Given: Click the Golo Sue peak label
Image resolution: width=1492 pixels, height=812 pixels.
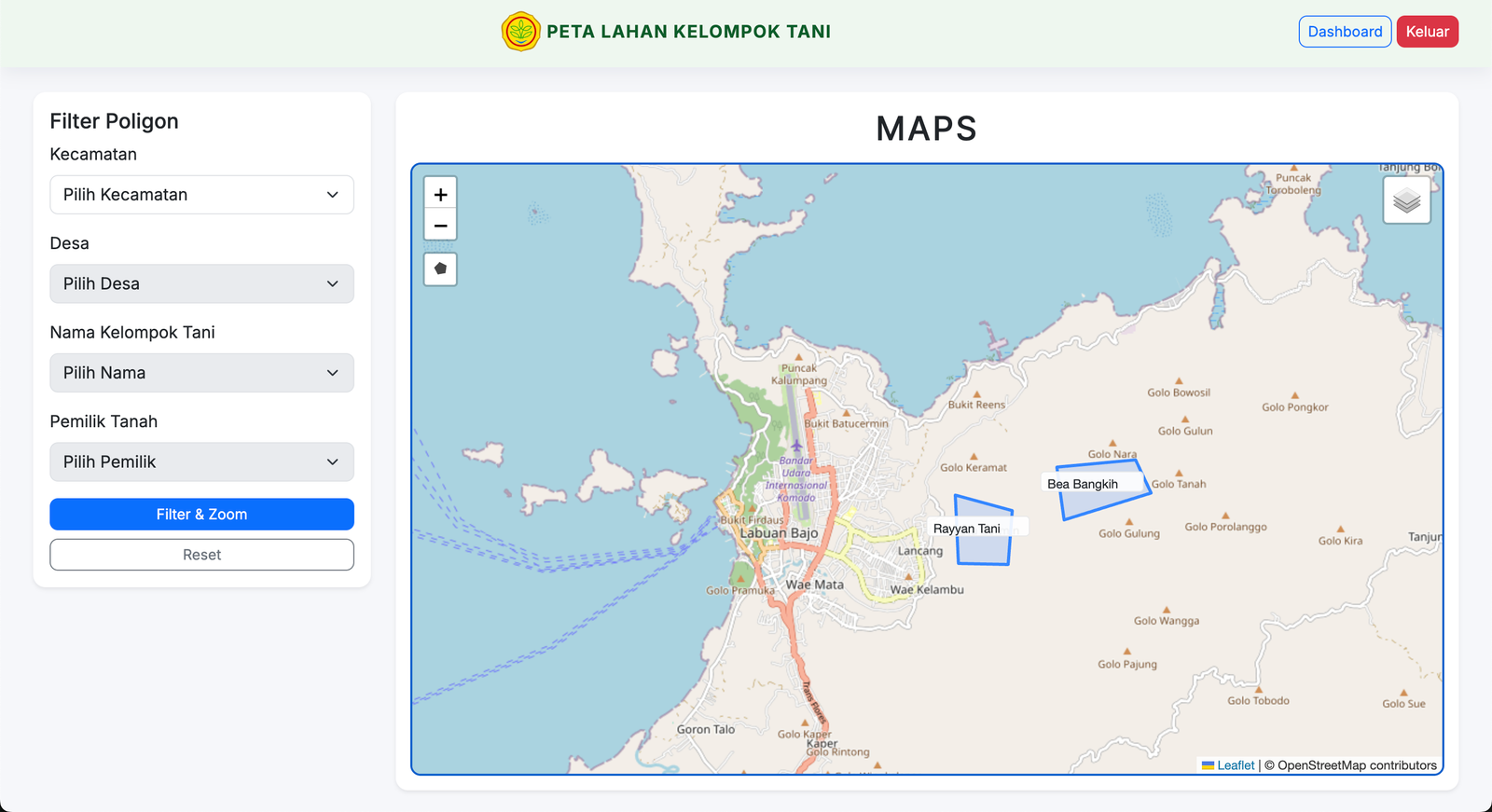Looking at the screenshot, I should point(1403,704).
